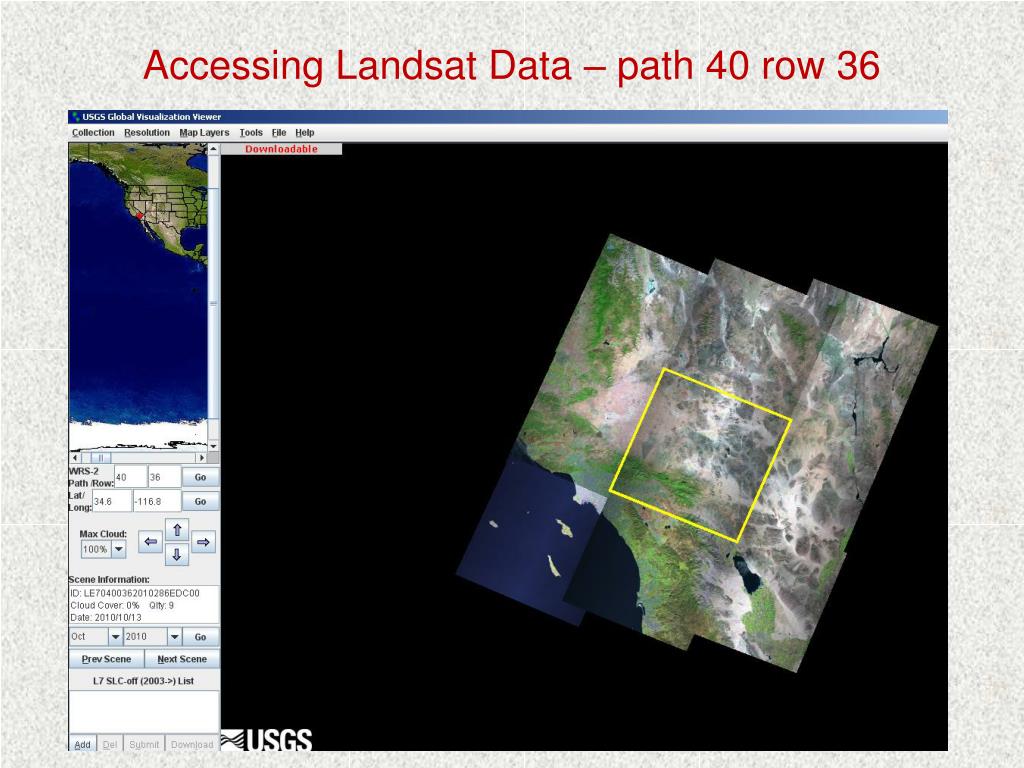1024x768 pixels.
Task: Click the USGS viewer title bar icon
Action: (x=76, y=117)
